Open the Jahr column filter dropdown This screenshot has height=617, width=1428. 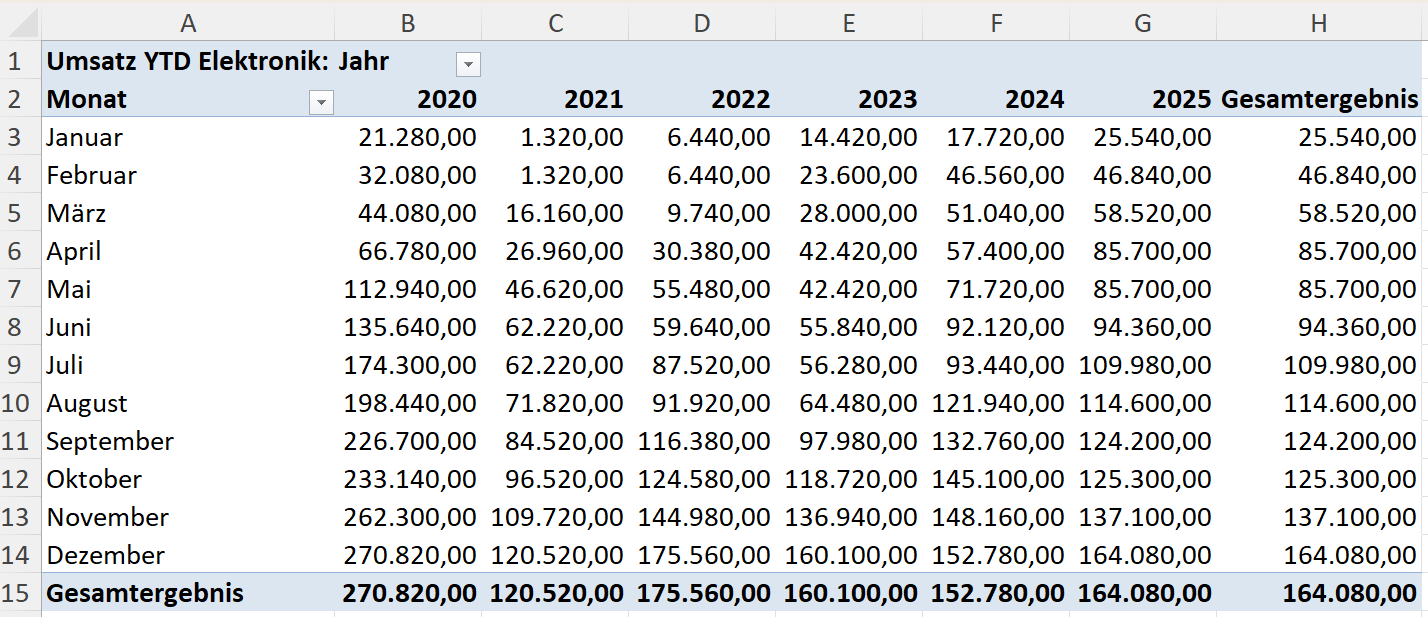tap(467, 65)
